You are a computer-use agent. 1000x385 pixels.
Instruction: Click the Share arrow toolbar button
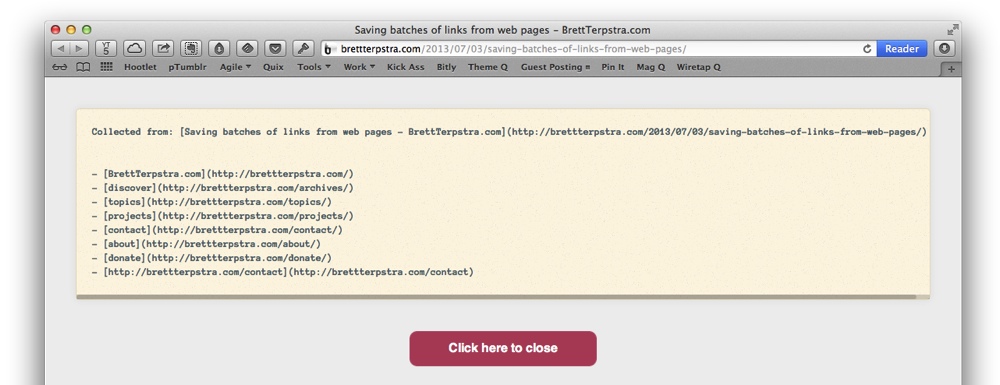point(163,48)
